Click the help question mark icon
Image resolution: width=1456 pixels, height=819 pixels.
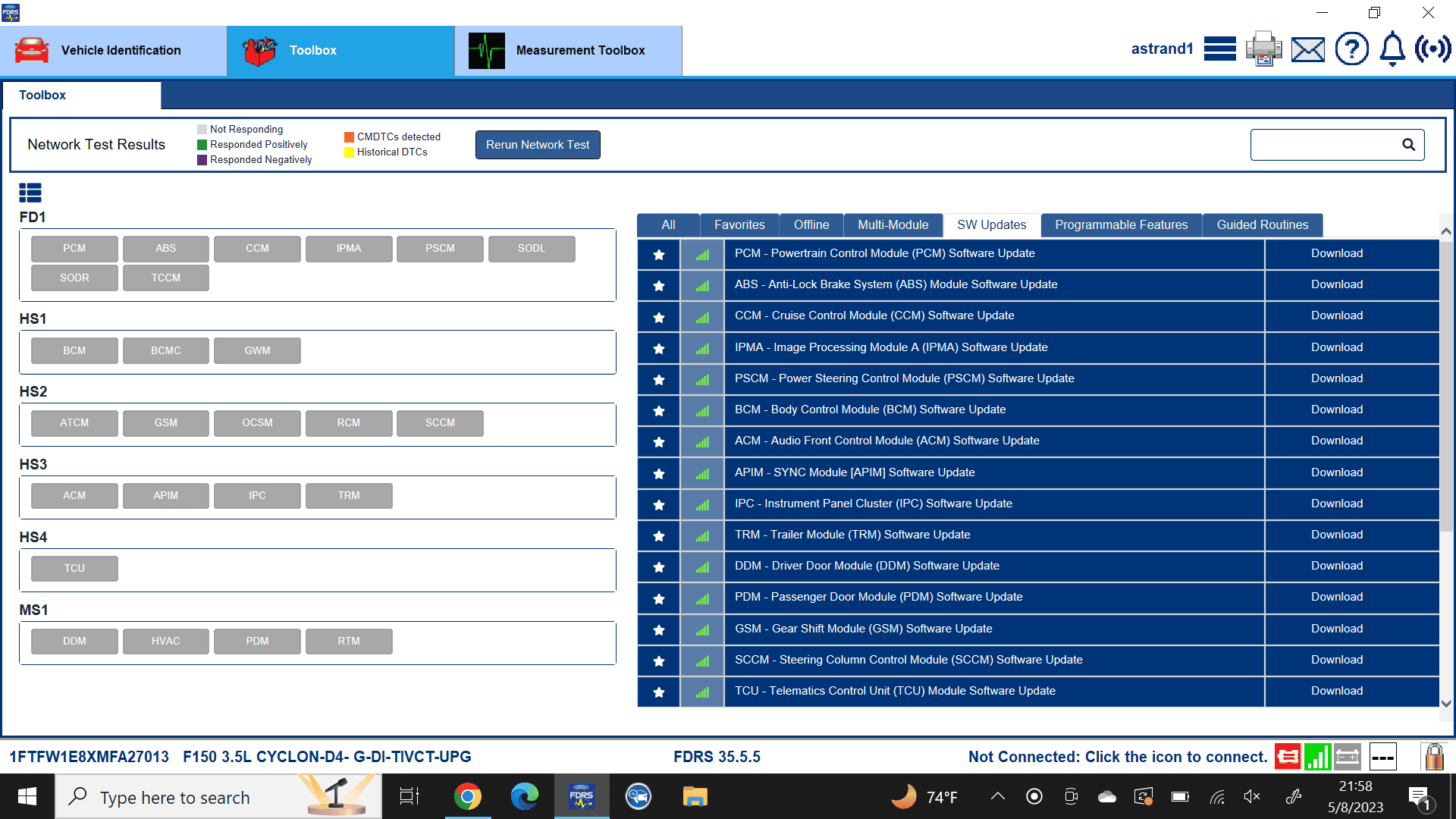point(1351,49)
